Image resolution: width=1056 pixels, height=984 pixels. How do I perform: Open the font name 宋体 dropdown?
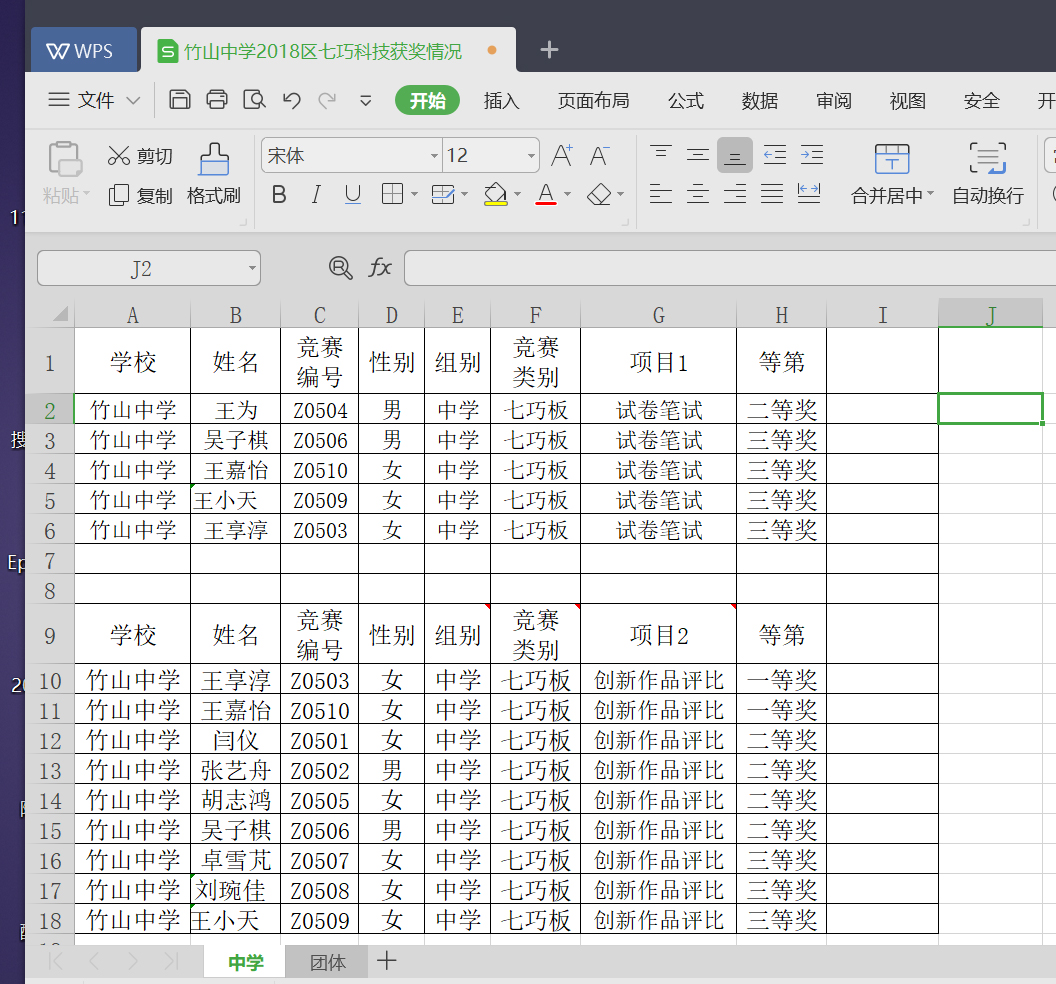(x=434, y=156)
